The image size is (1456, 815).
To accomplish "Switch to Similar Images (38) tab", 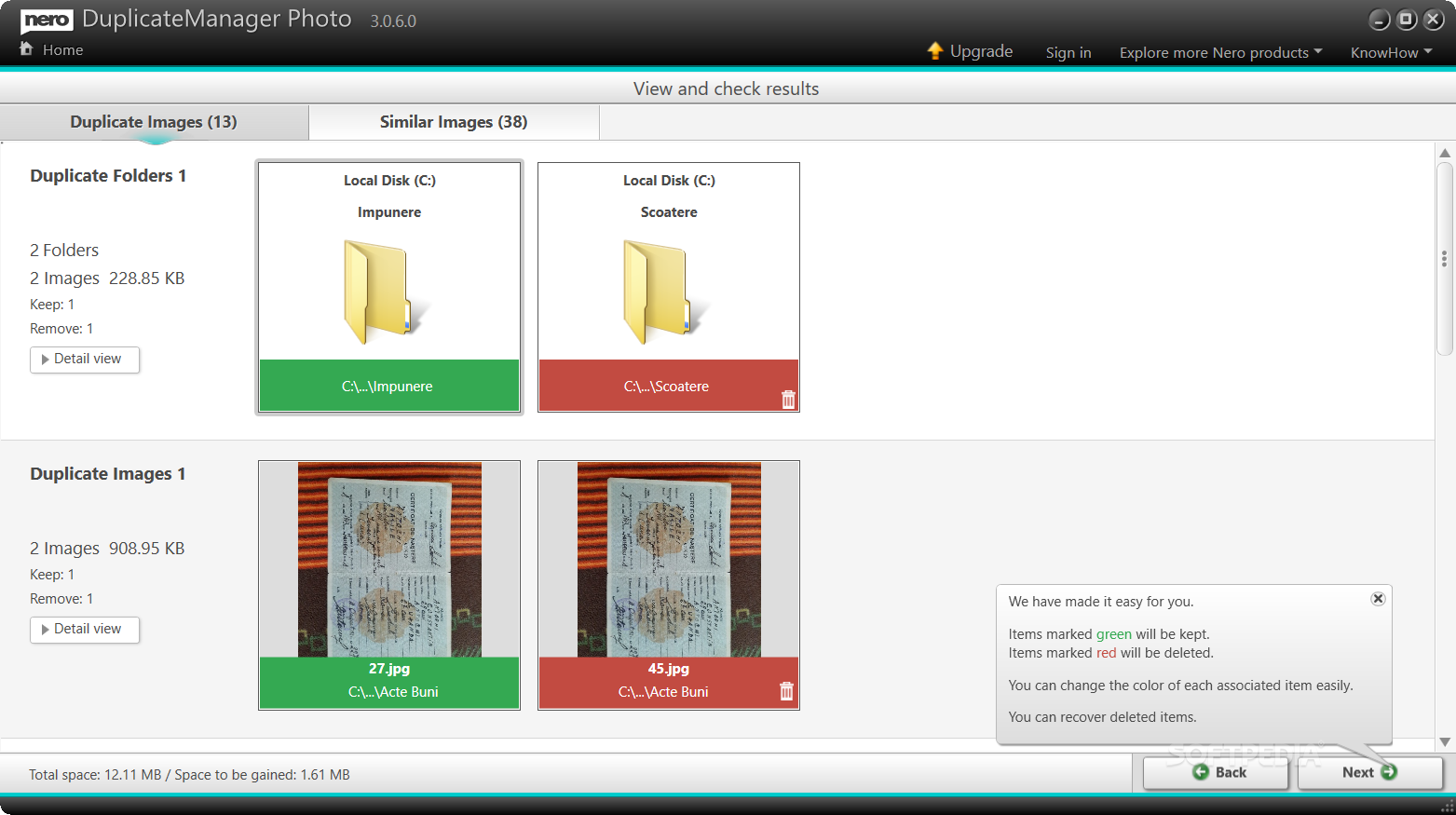I will point(454,122).
